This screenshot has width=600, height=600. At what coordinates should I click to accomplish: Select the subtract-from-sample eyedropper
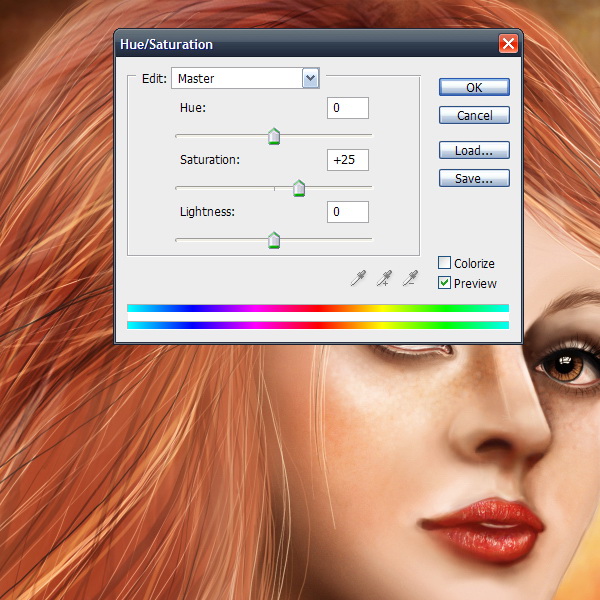point(410,278)
